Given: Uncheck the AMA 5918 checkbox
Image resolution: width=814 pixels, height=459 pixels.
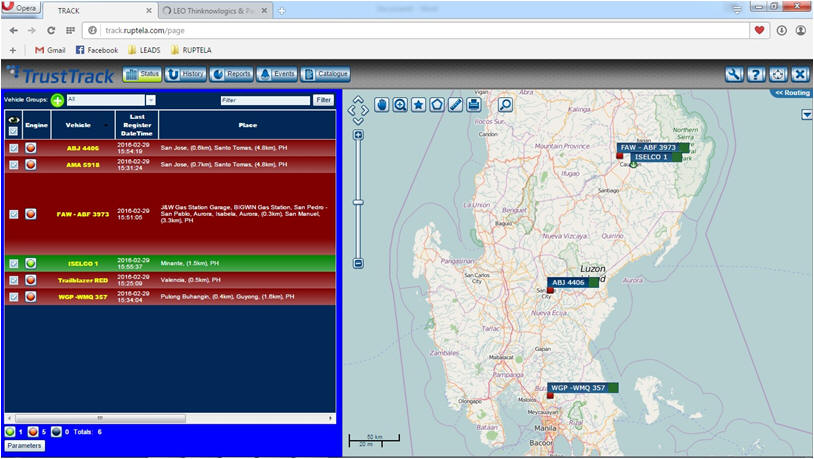Looking at the screenshot, I should click(x=13, y=165).
